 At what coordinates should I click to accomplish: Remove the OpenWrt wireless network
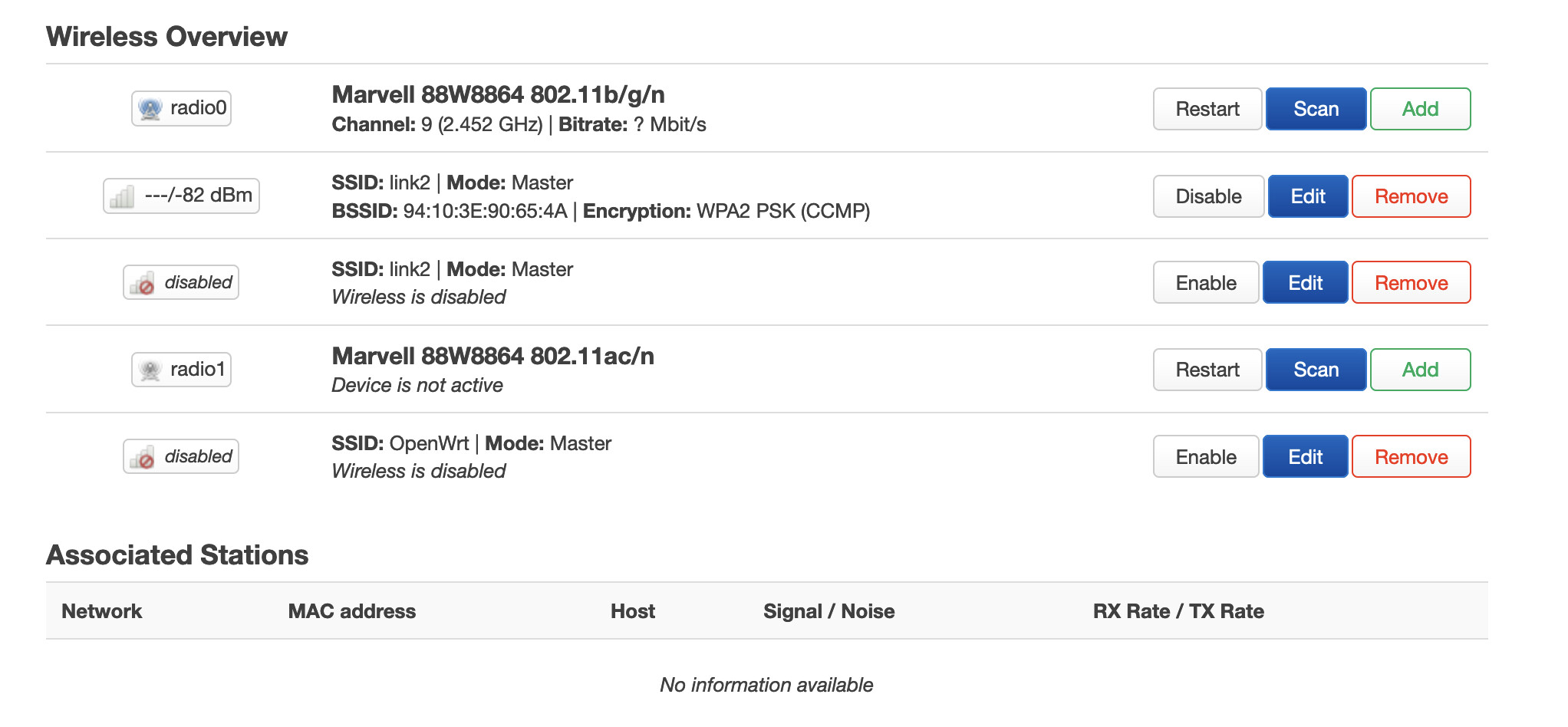click(x=1411, y=457)
